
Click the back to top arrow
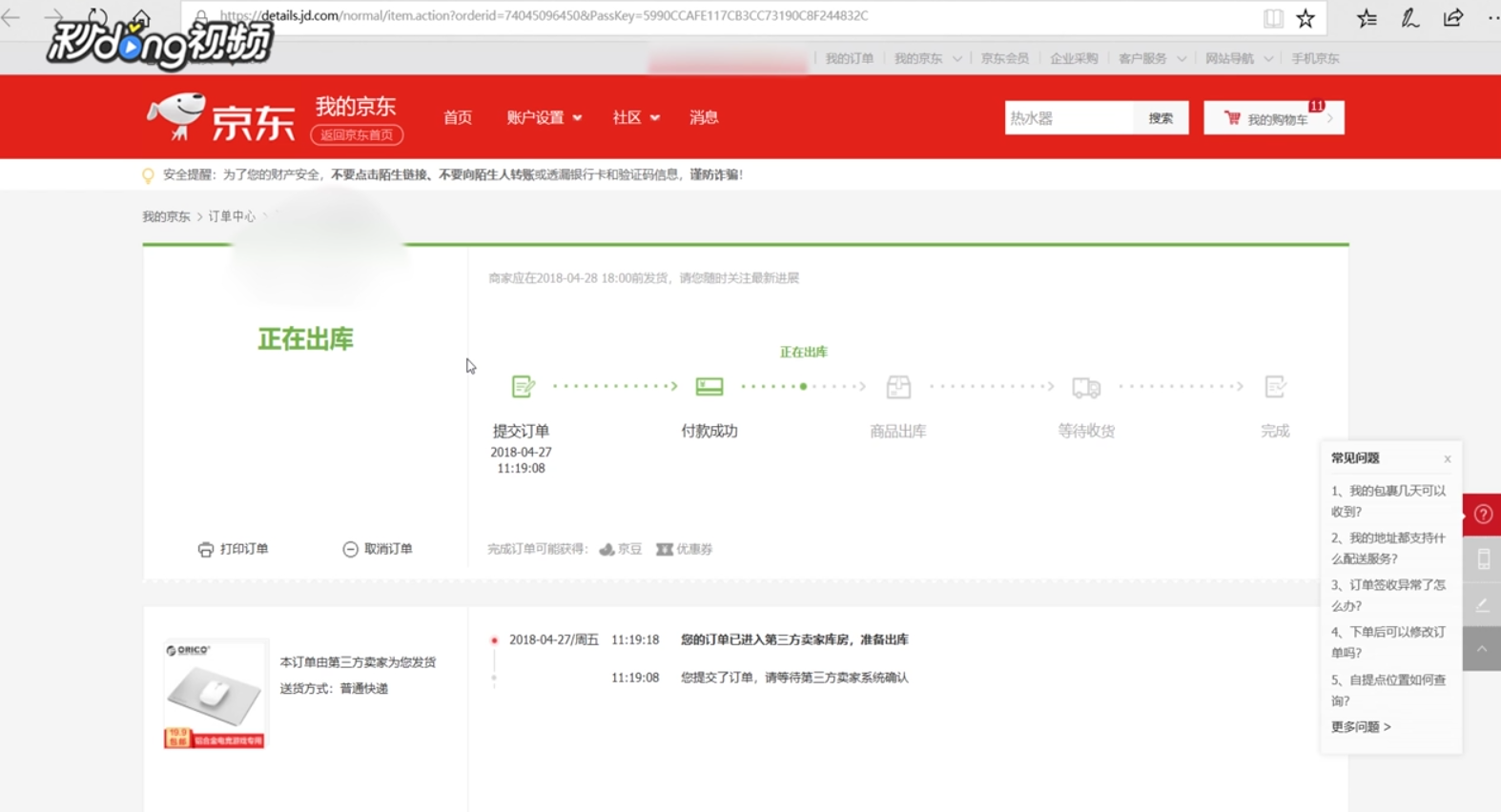pyautogui.click(x=1483, y=649)
